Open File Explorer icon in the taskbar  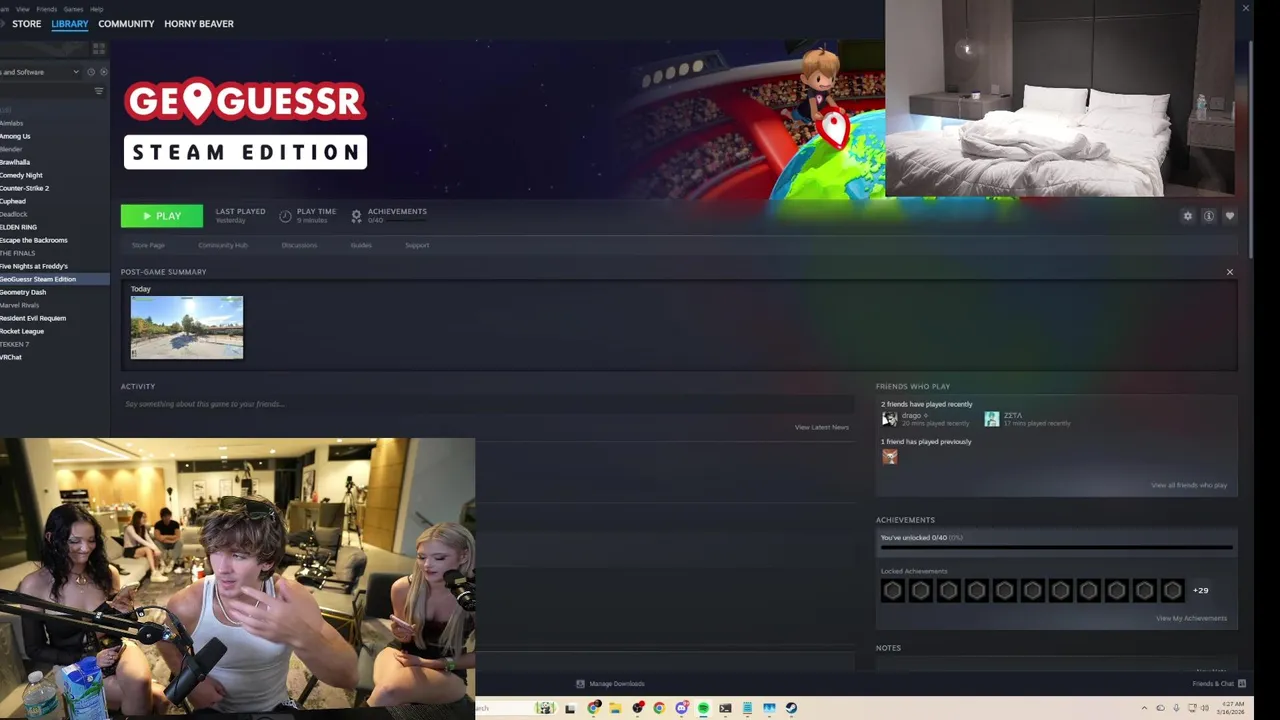[x=615, y=708]
